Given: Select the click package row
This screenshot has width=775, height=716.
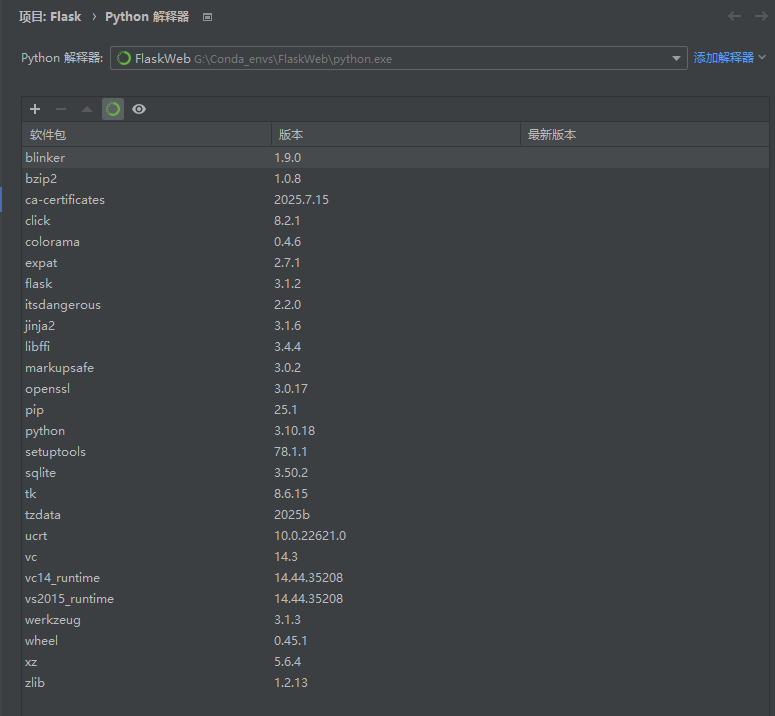Looking at the screenshot, I should 395,220.
